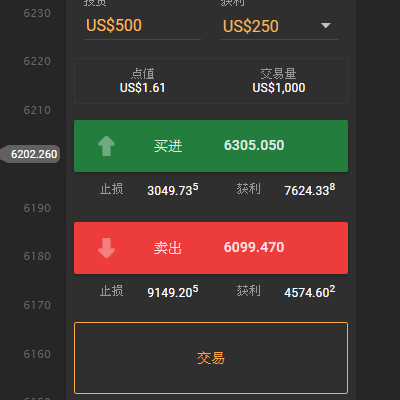Click buy stop-loss value 3049.73

pos(173,190)
